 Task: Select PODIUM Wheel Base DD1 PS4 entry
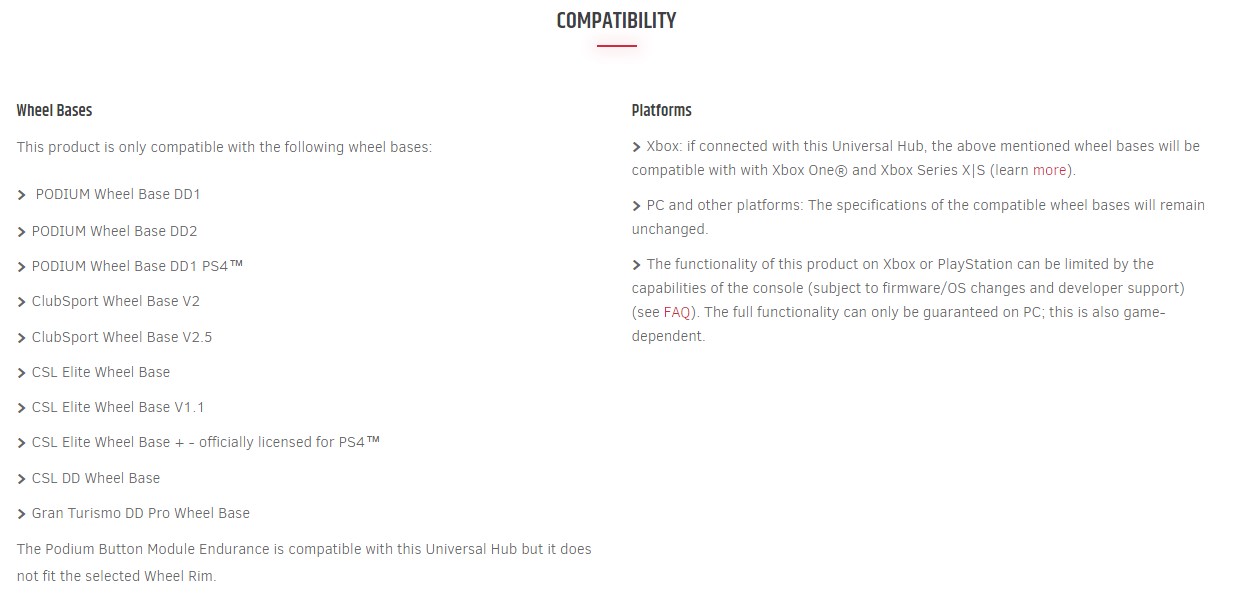(x=138, y=266)
